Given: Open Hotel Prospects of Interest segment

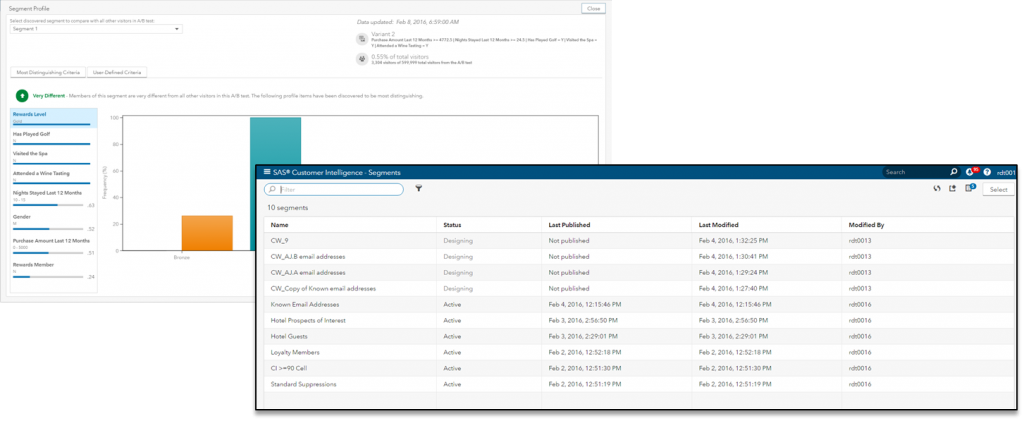Looking at the screenshot, I should (308, 320).
